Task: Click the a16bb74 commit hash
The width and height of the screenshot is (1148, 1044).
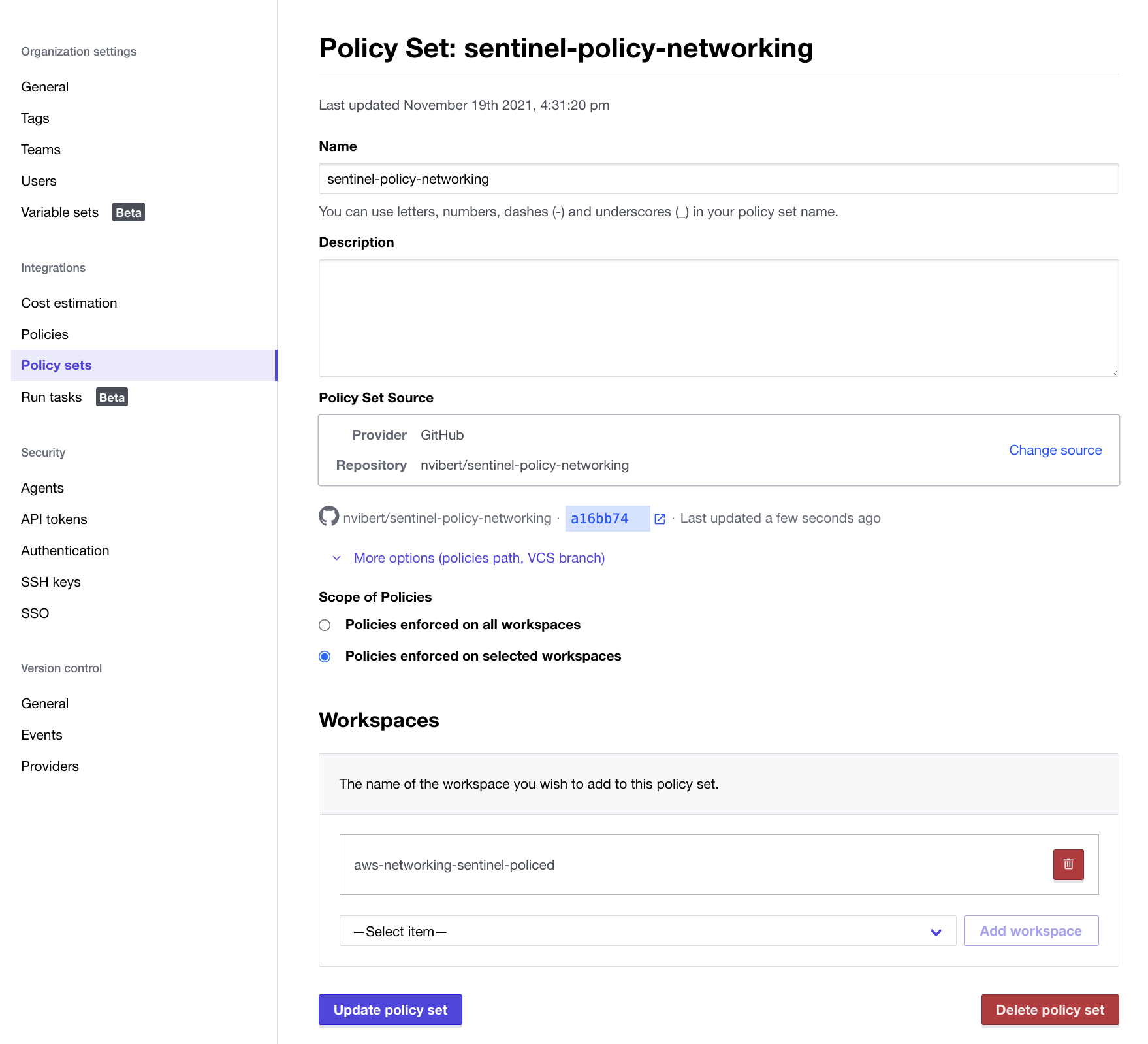Action: click(599, 519)
